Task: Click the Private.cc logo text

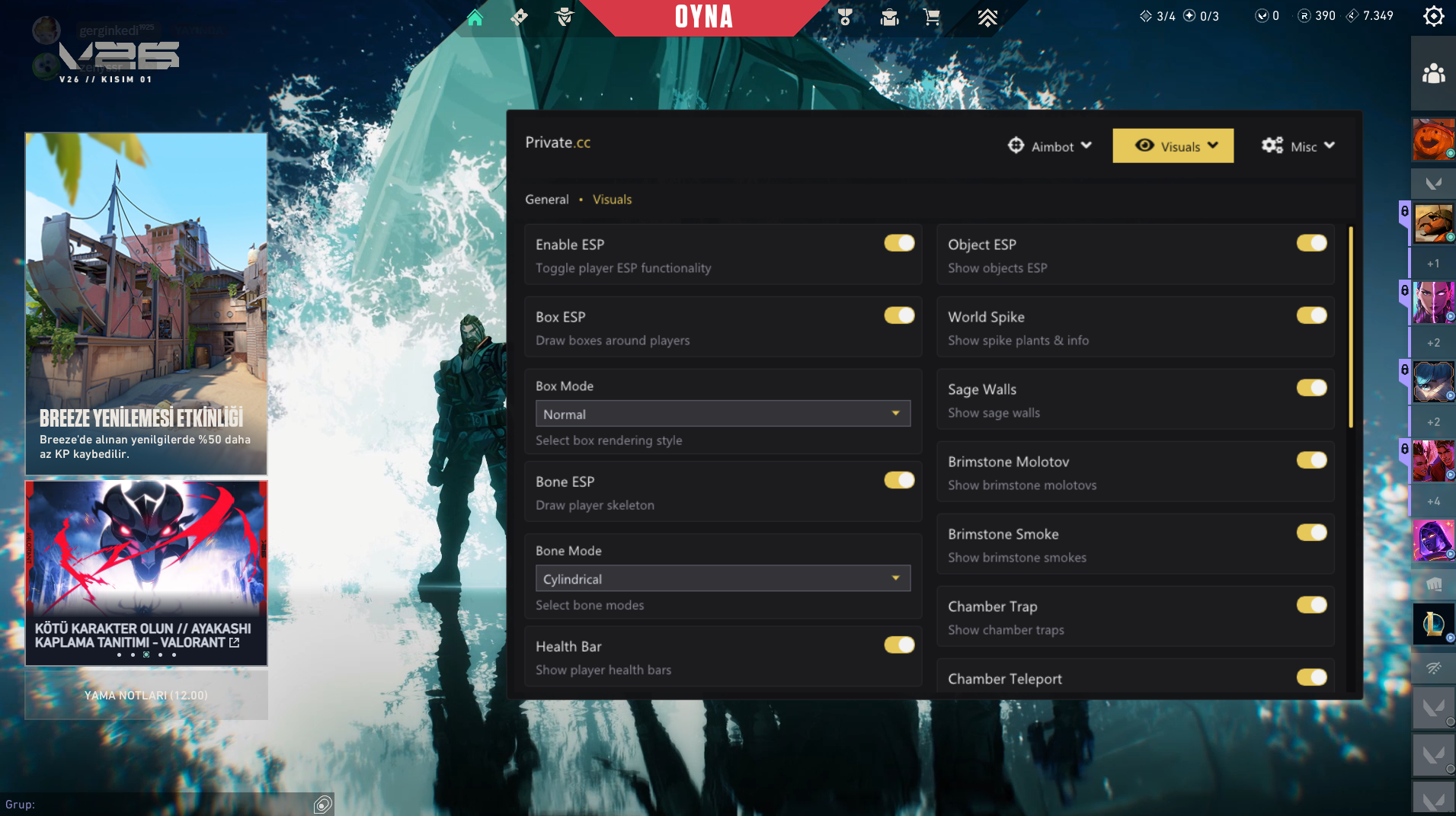Action: (x=558, y=142)
